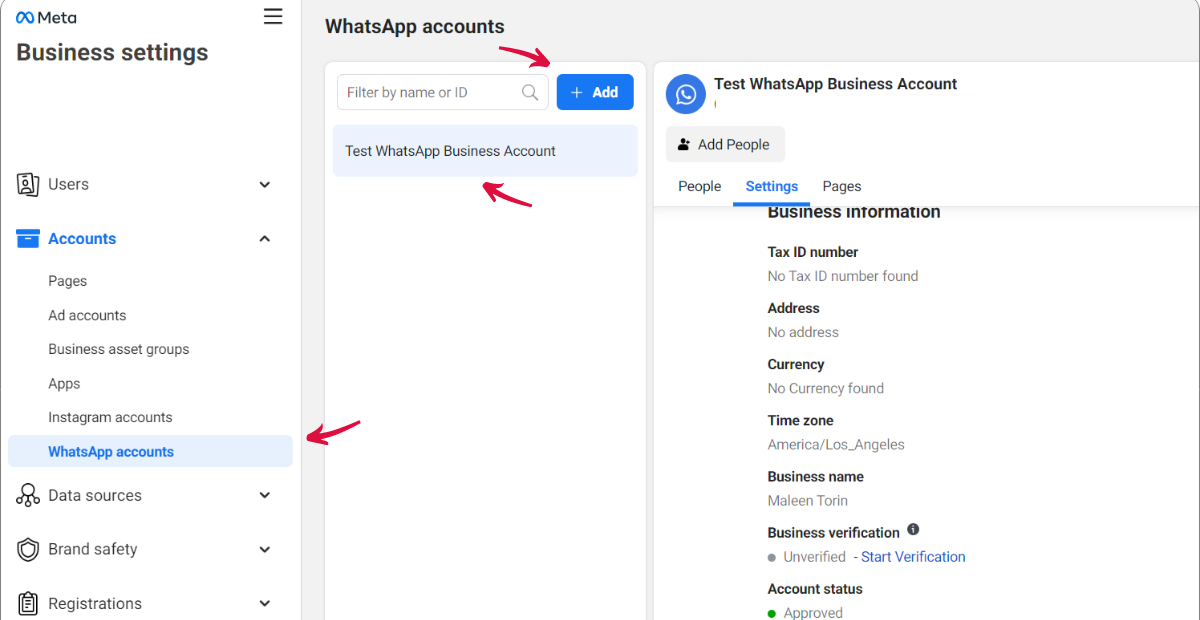Viewport: 1200px width, 620px height.
Task: Click the Meta logo
Action: pos(46,17)
